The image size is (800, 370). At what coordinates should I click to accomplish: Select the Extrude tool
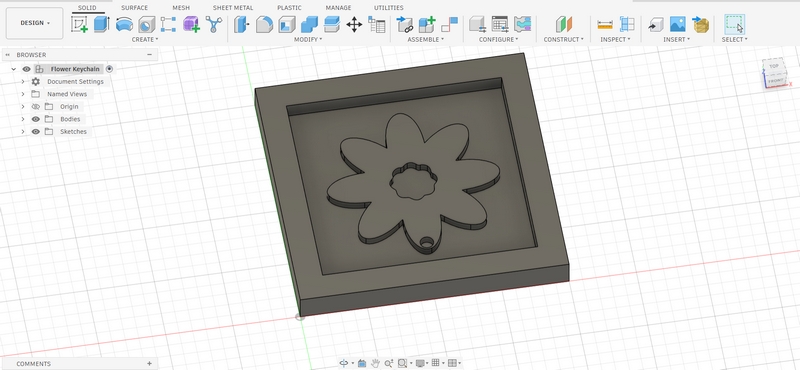pyautogui.click(x=102, y=24)
